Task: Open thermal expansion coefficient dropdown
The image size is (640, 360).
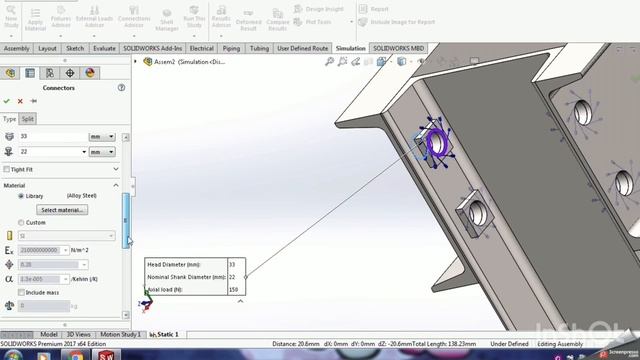Action: [x=65, y=279]
